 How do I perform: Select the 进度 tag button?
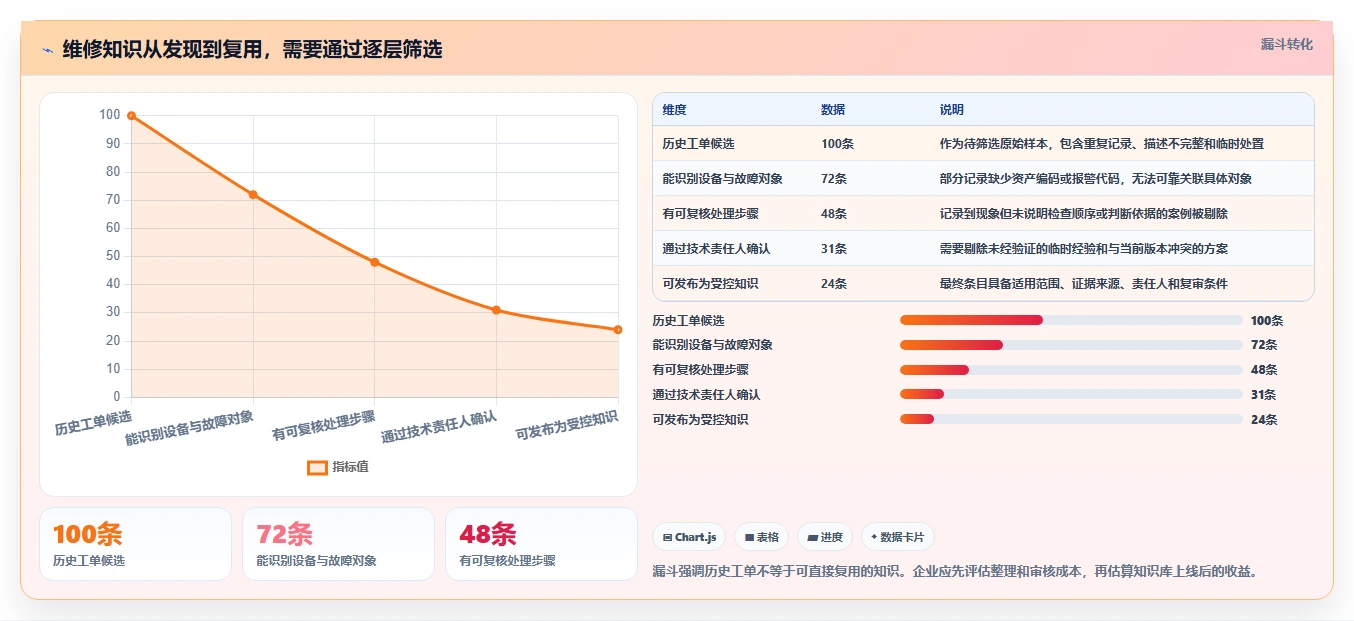point(825,537)
